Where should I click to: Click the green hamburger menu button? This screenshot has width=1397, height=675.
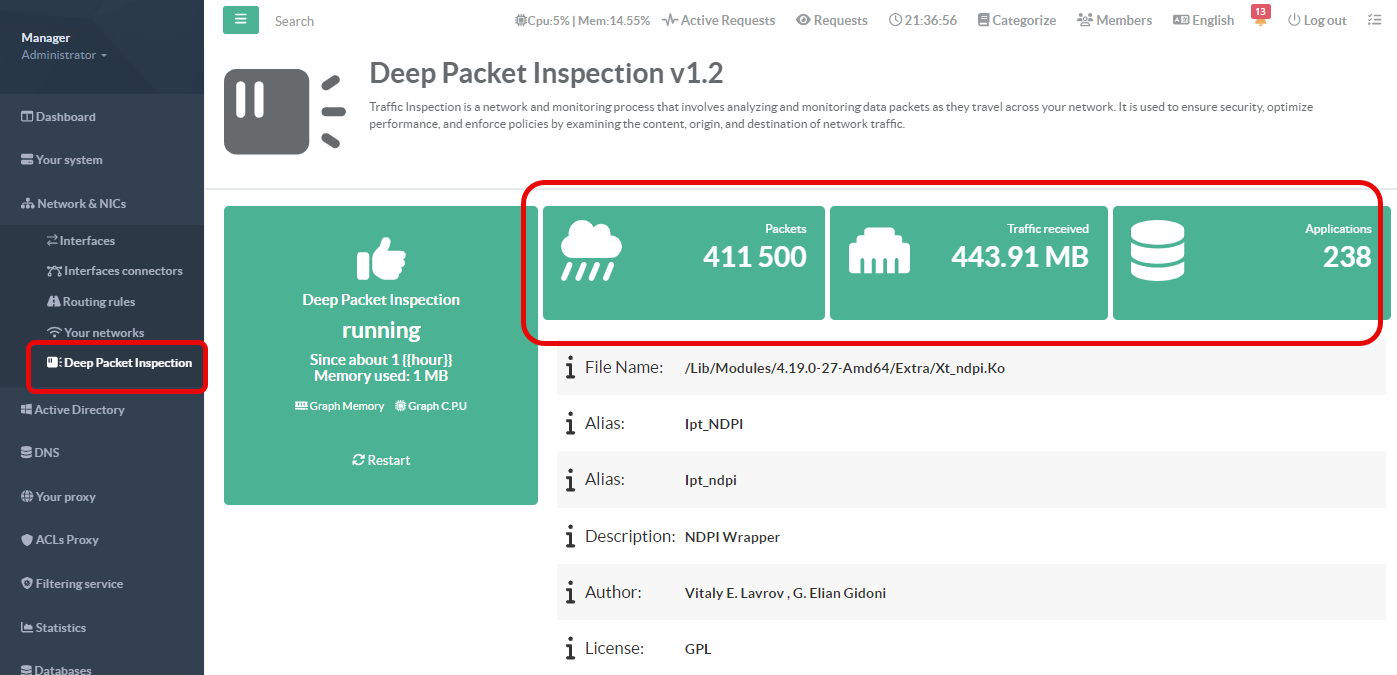pyautogui.click(x=240, y=20)
